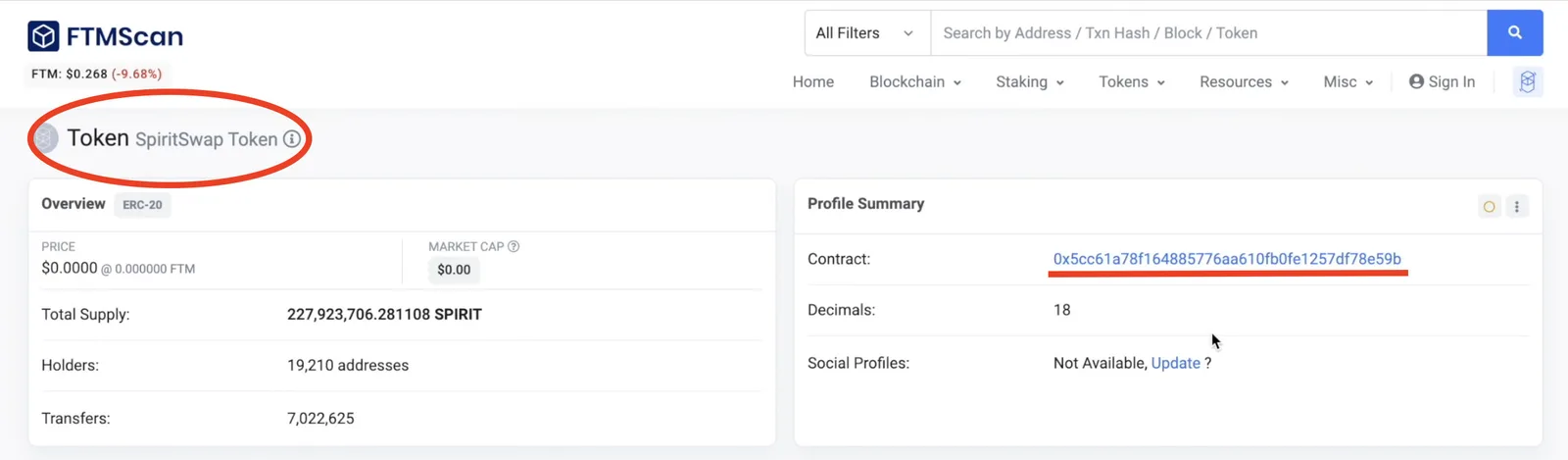The width and height of the screenshot is (1568, 460).
Task: Expand the Blockchain menu
Action: coord(915,82)
